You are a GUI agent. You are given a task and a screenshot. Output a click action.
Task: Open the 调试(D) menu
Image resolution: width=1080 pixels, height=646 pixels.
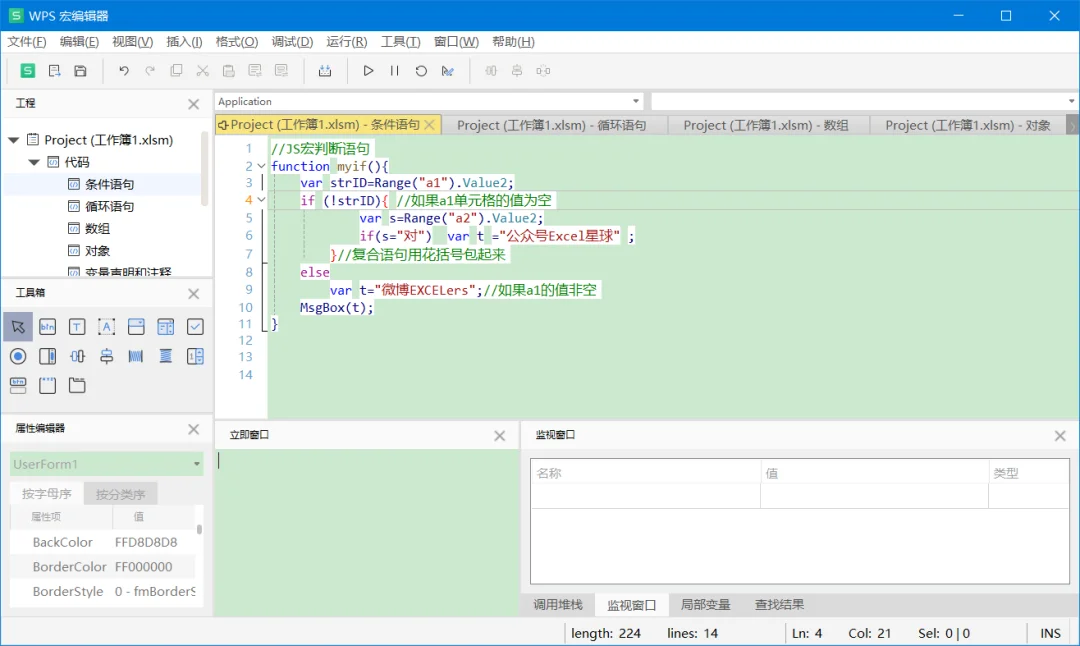tap(292, 42)
